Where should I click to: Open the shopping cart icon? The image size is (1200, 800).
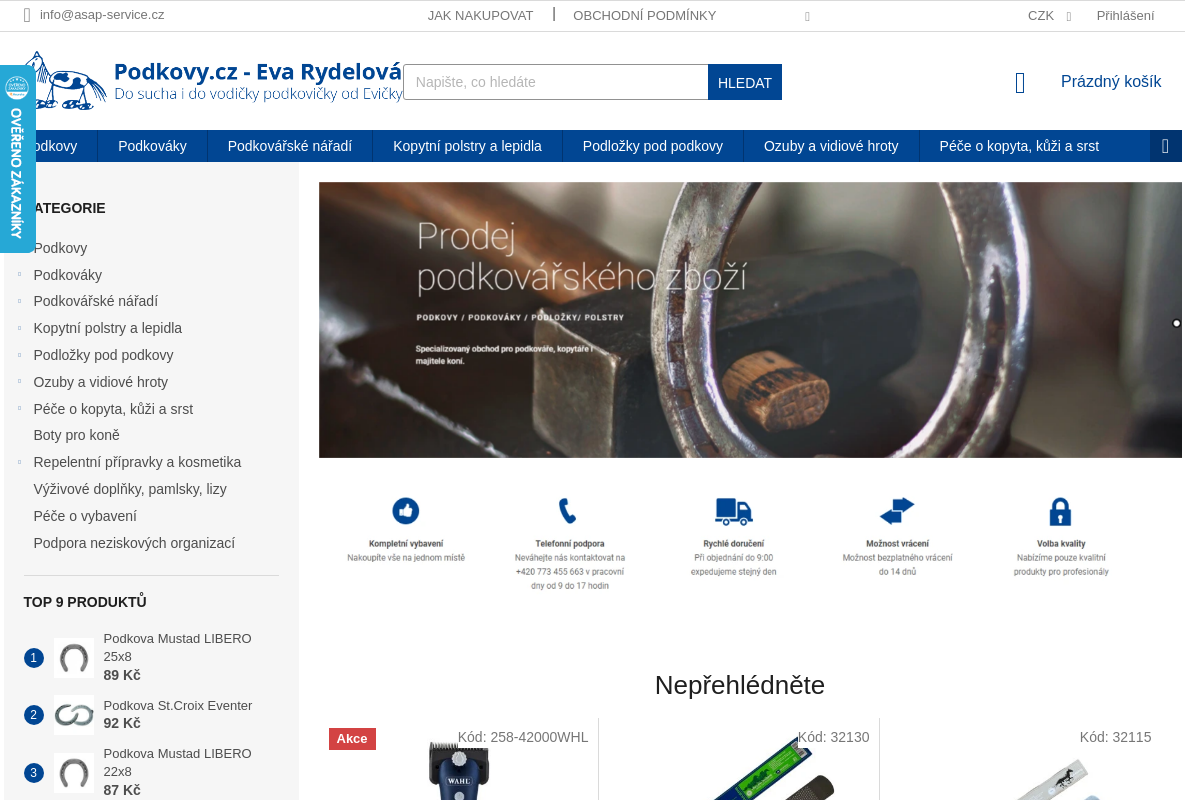tap(1020, 83)
